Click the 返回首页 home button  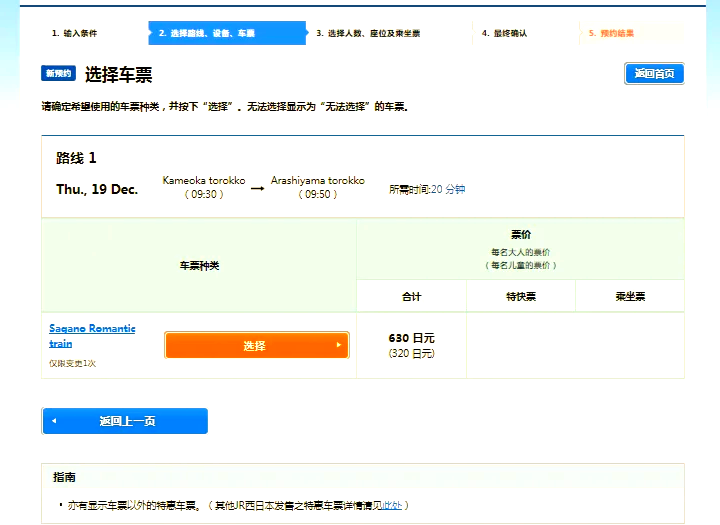tap(654, 73)
